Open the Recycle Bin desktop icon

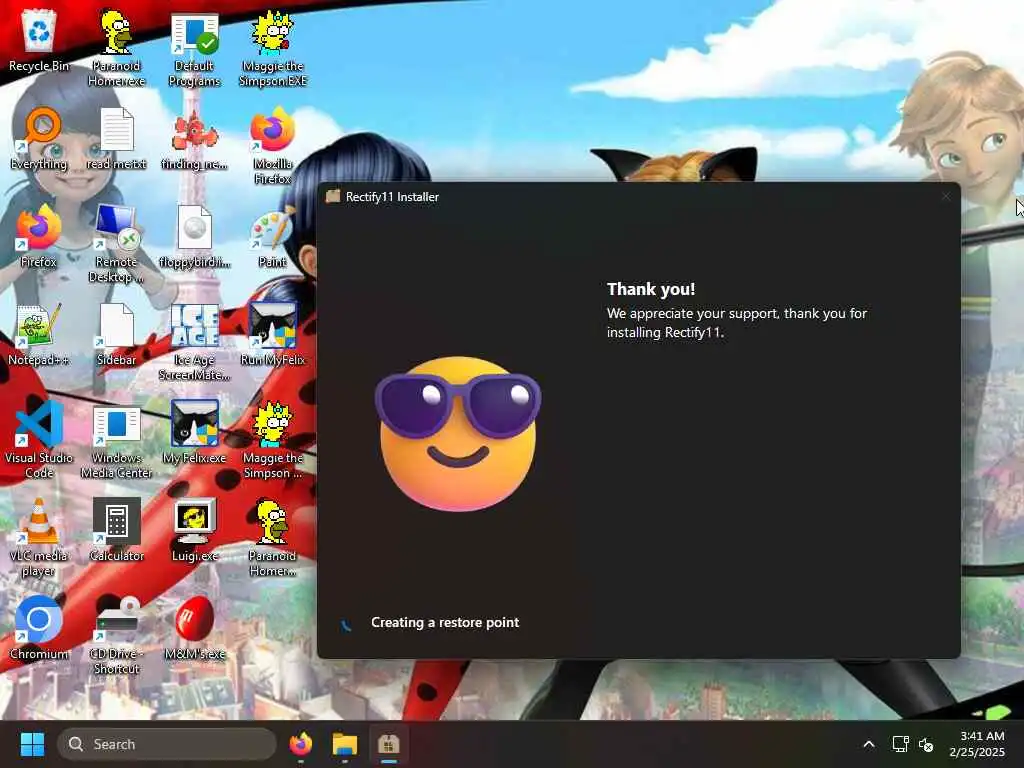pyautogui.click(x=39, y=40)
